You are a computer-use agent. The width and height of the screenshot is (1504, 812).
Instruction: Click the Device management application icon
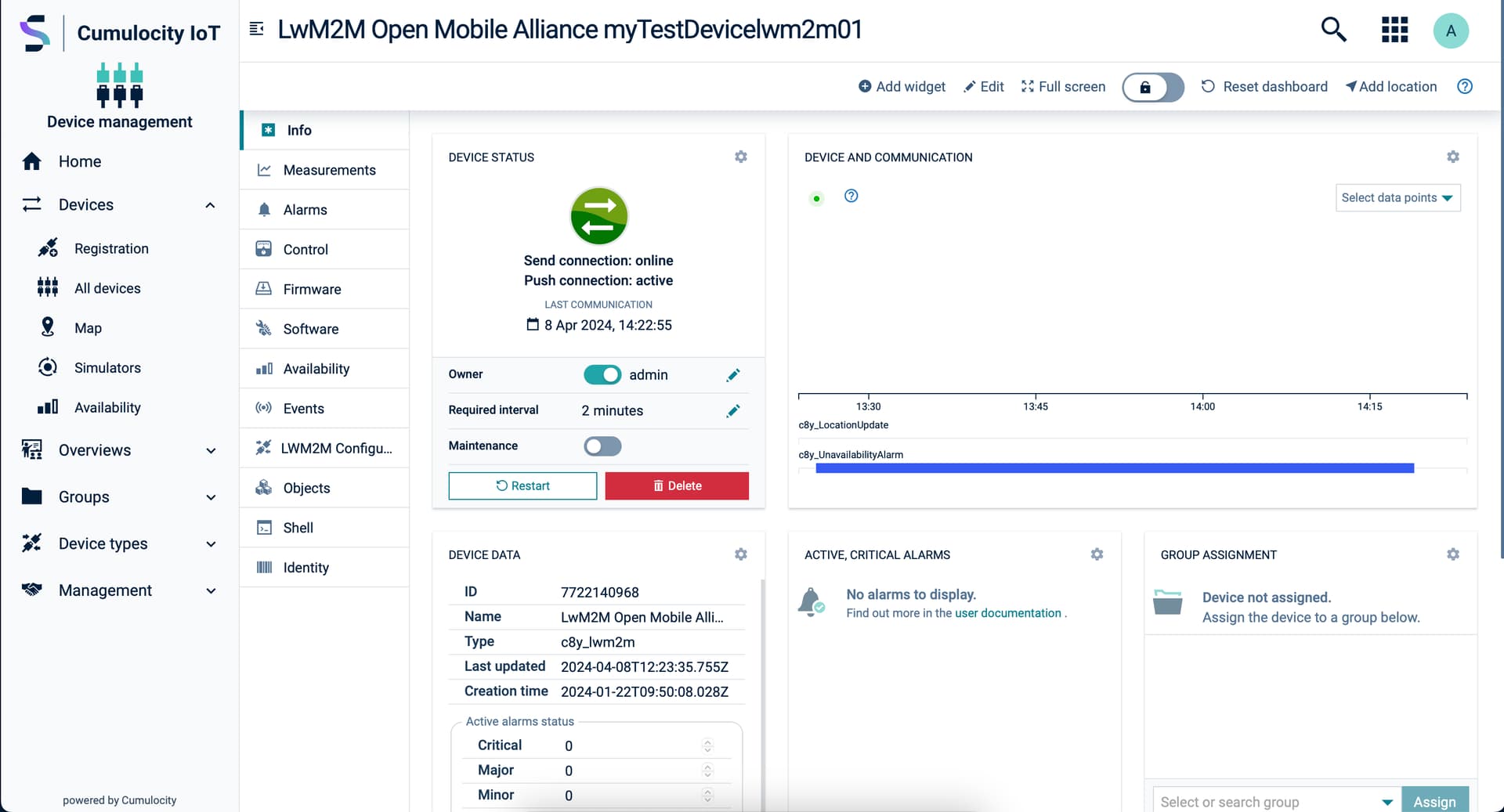(120, 85)
